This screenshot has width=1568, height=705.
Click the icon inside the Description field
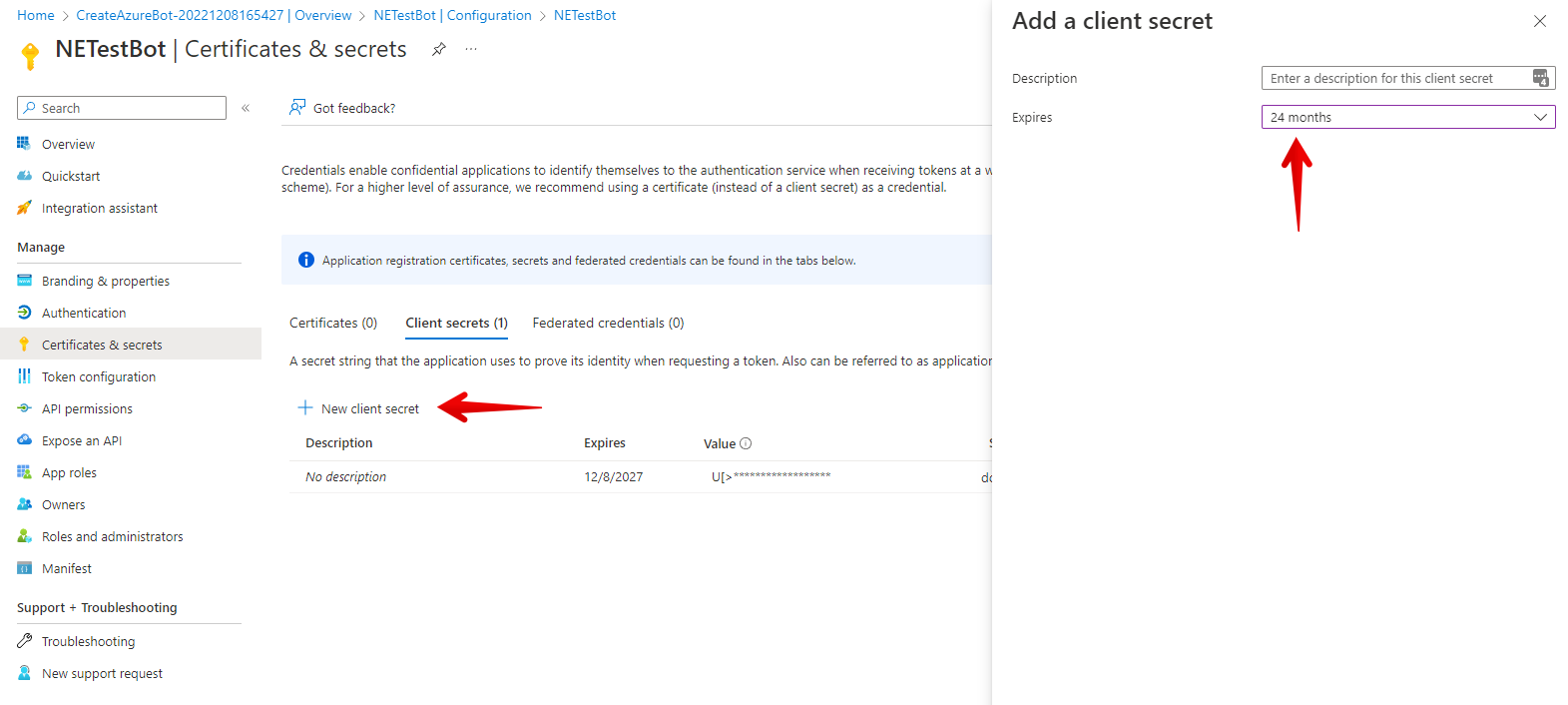[1541, 78]
